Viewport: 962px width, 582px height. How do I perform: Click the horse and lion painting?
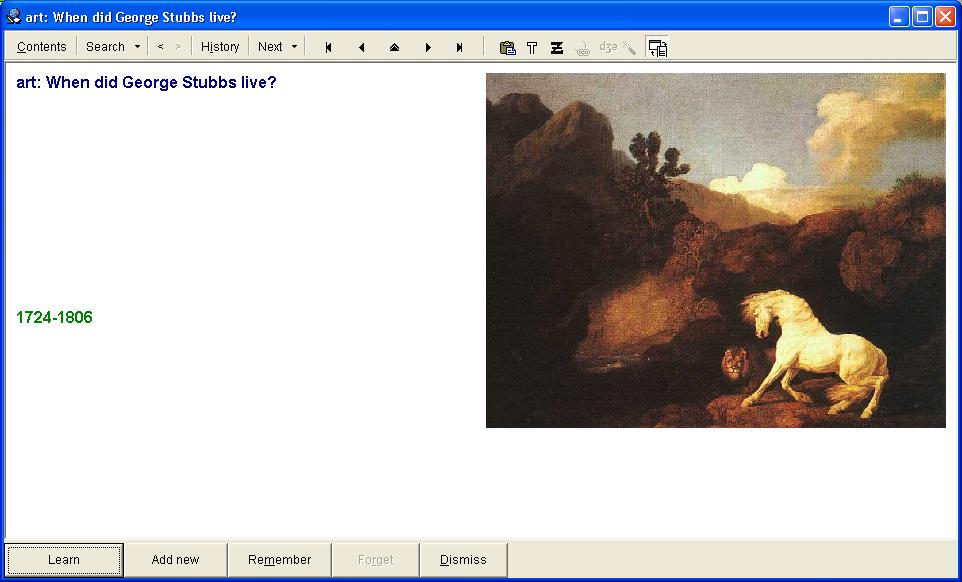point(715,250)
